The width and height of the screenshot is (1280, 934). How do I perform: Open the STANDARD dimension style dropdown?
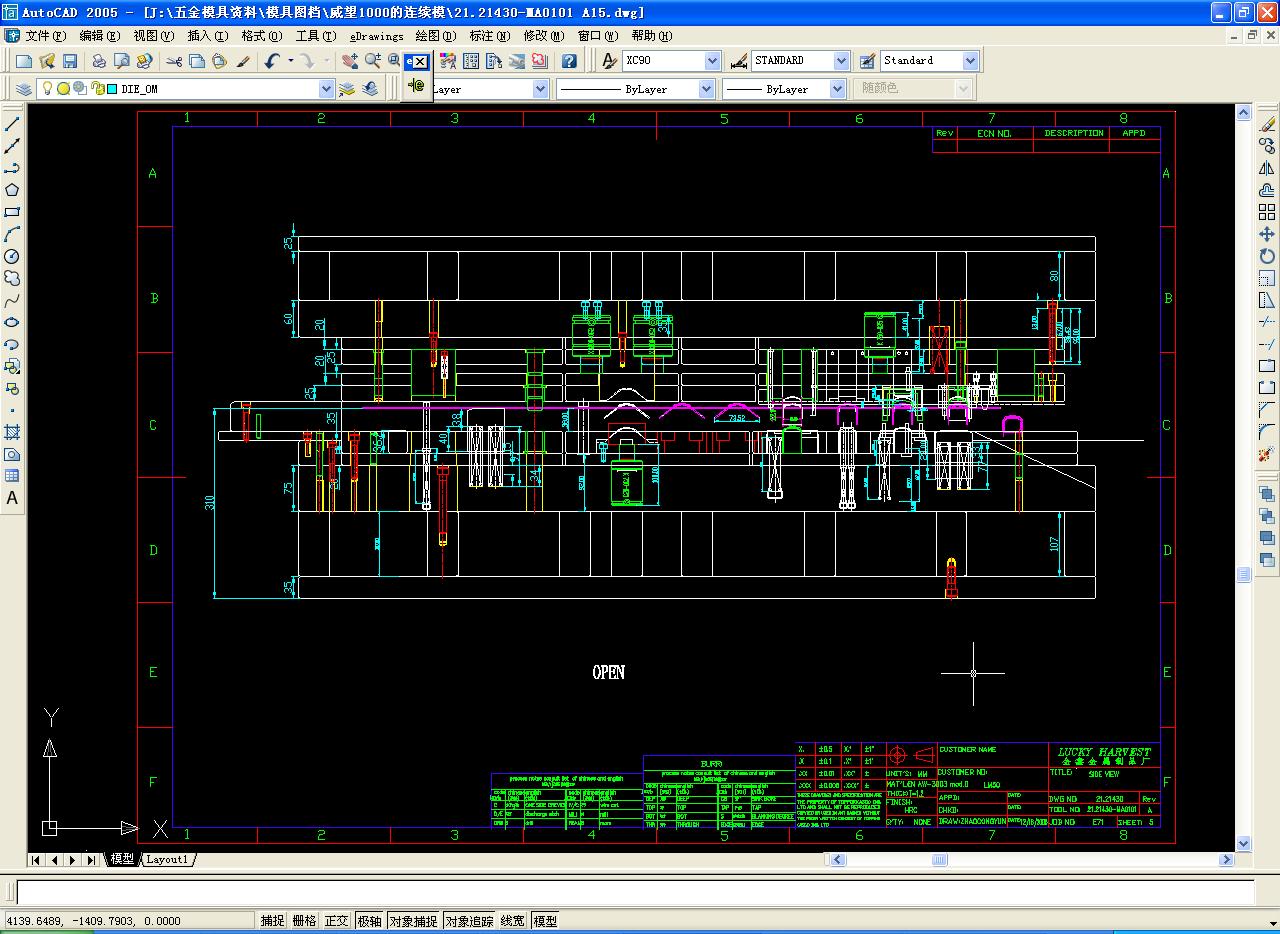(841, 61)
